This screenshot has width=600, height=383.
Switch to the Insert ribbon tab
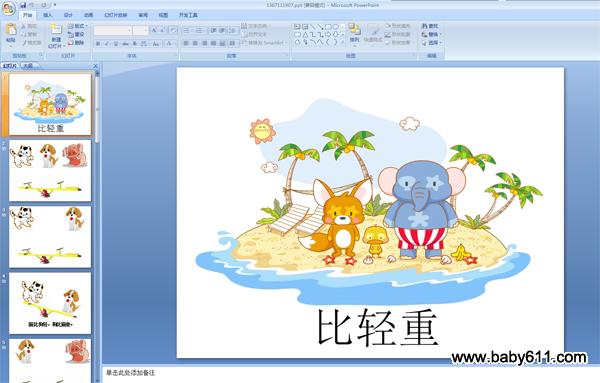(48, 15)
